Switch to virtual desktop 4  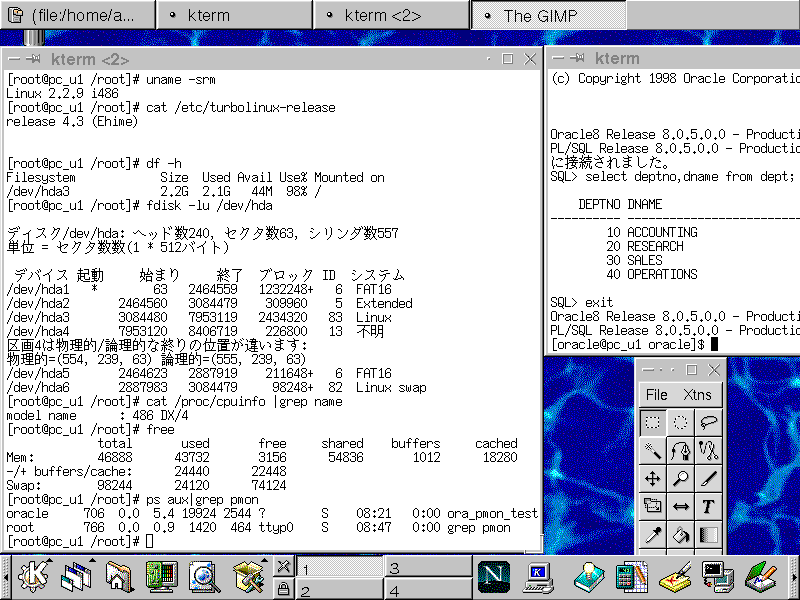click(429, 589)
